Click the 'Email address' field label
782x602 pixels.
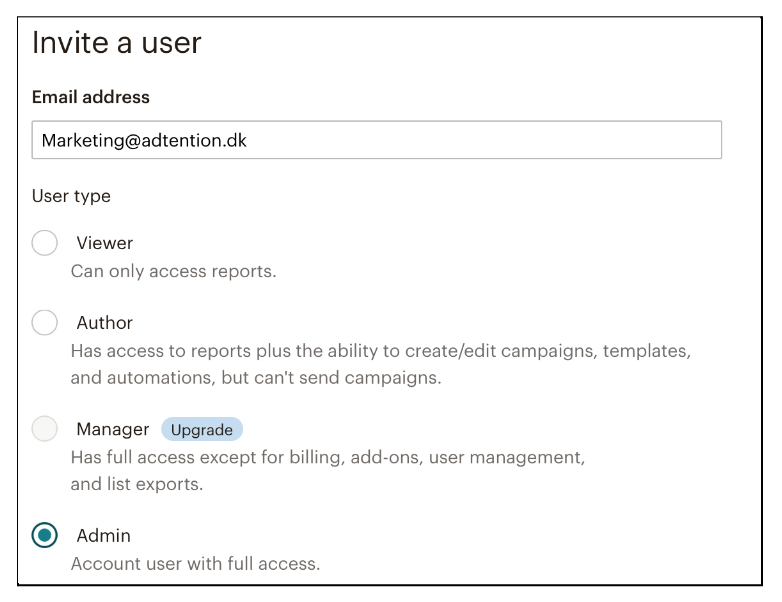pyautogui.click(x=91, y=97)
